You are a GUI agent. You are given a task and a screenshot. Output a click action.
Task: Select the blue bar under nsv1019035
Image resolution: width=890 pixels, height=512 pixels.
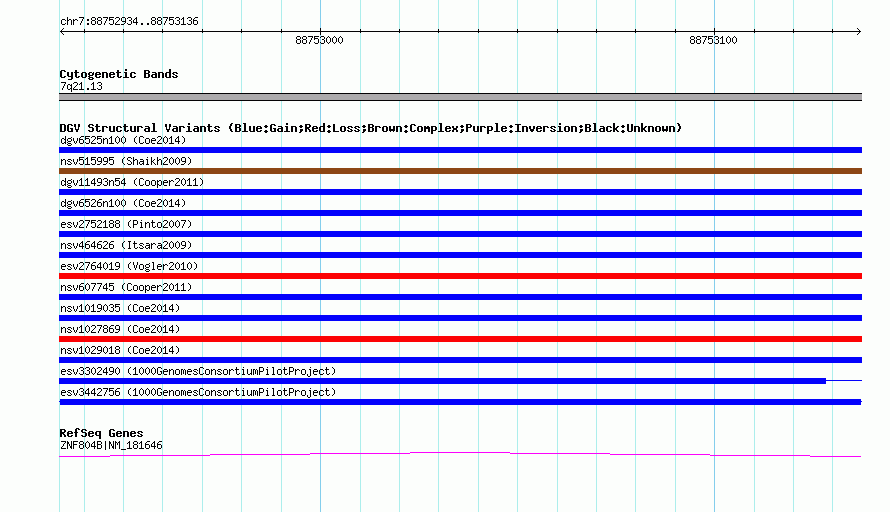[x=460, y=318]
